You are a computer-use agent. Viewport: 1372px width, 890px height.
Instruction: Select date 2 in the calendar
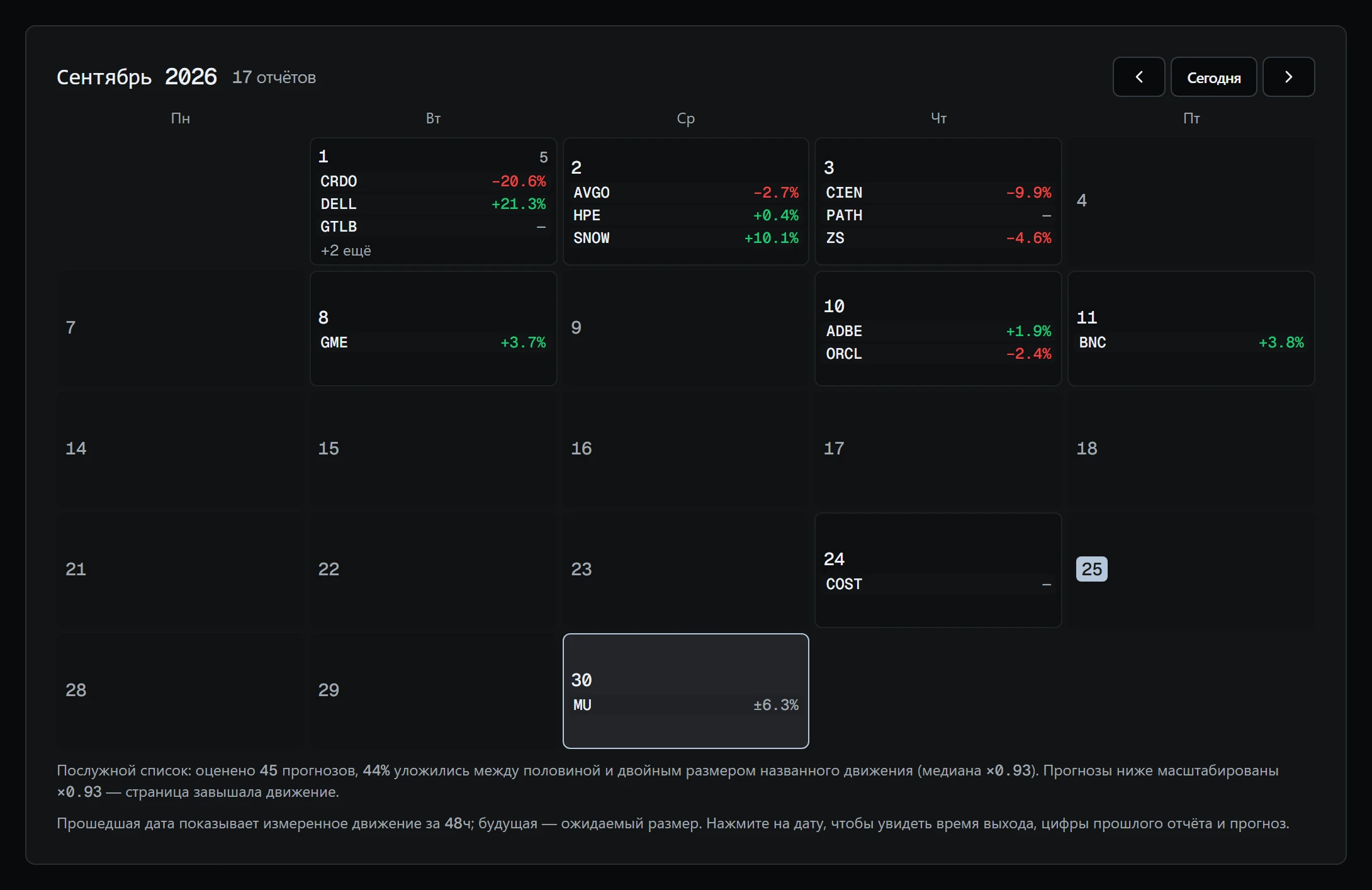pos(576,167)
